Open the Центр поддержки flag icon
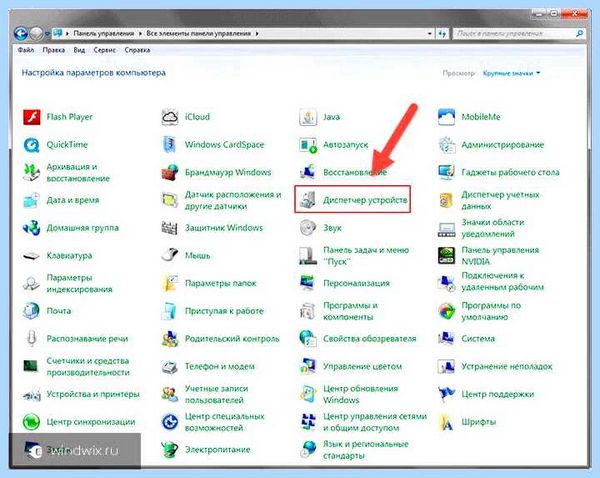 (446, 394)
